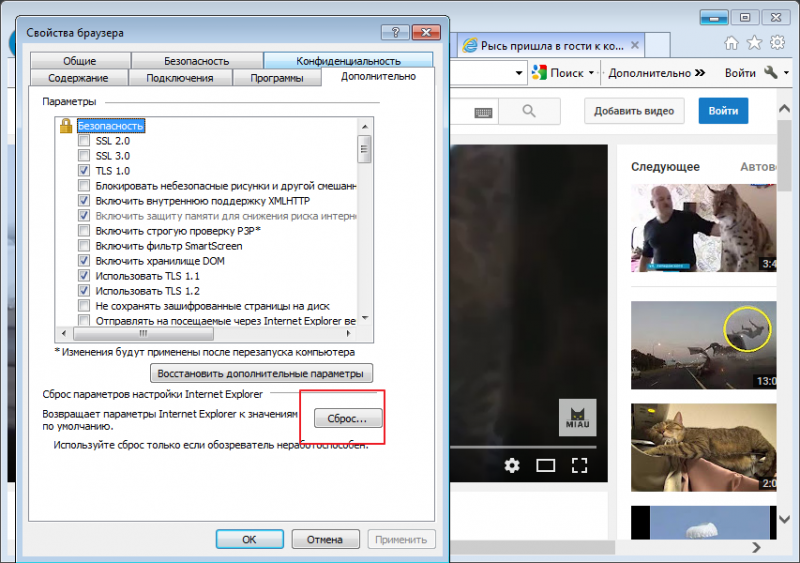Open road accident video thumbnail with yellow circle
This screenshot has width=800, height=563.
(x=704, y=345)
